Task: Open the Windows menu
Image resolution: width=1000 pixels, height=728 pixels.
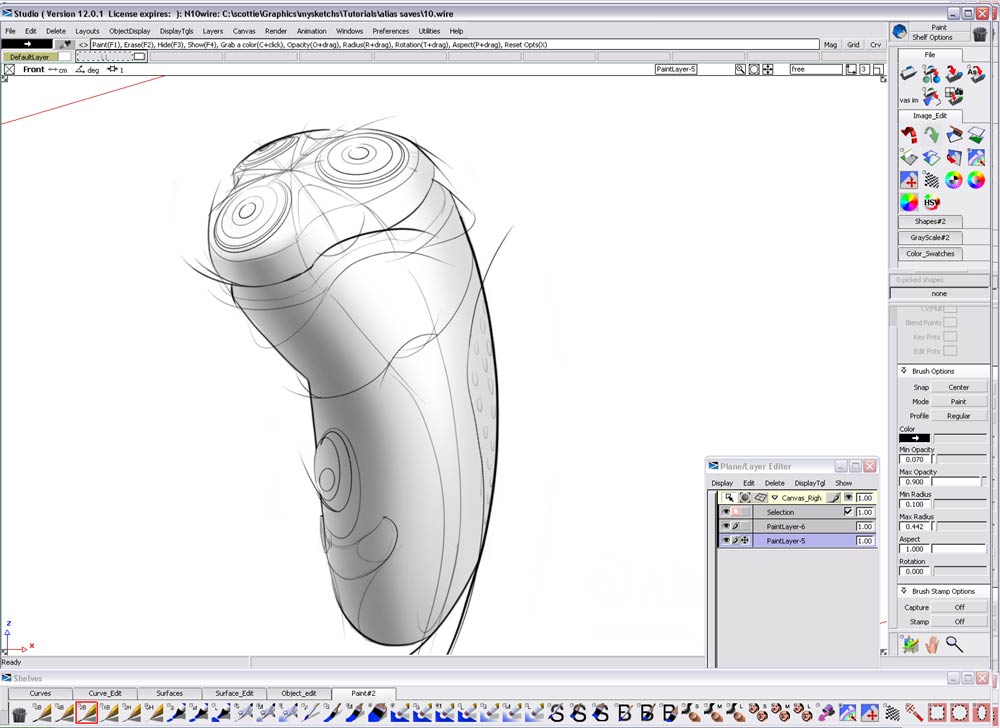Action: click(x=349, y=31)
